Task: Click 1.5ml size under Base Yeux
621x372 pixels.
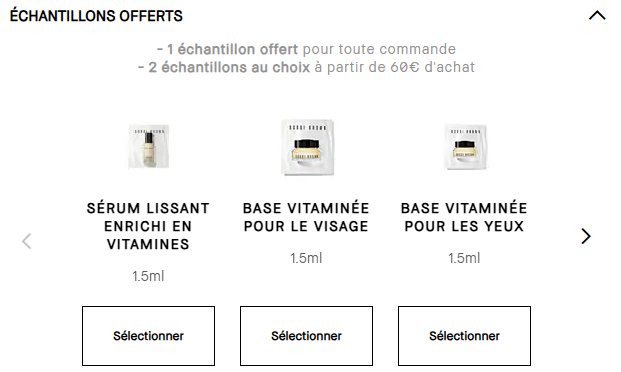Action: (x=464, y=258)
